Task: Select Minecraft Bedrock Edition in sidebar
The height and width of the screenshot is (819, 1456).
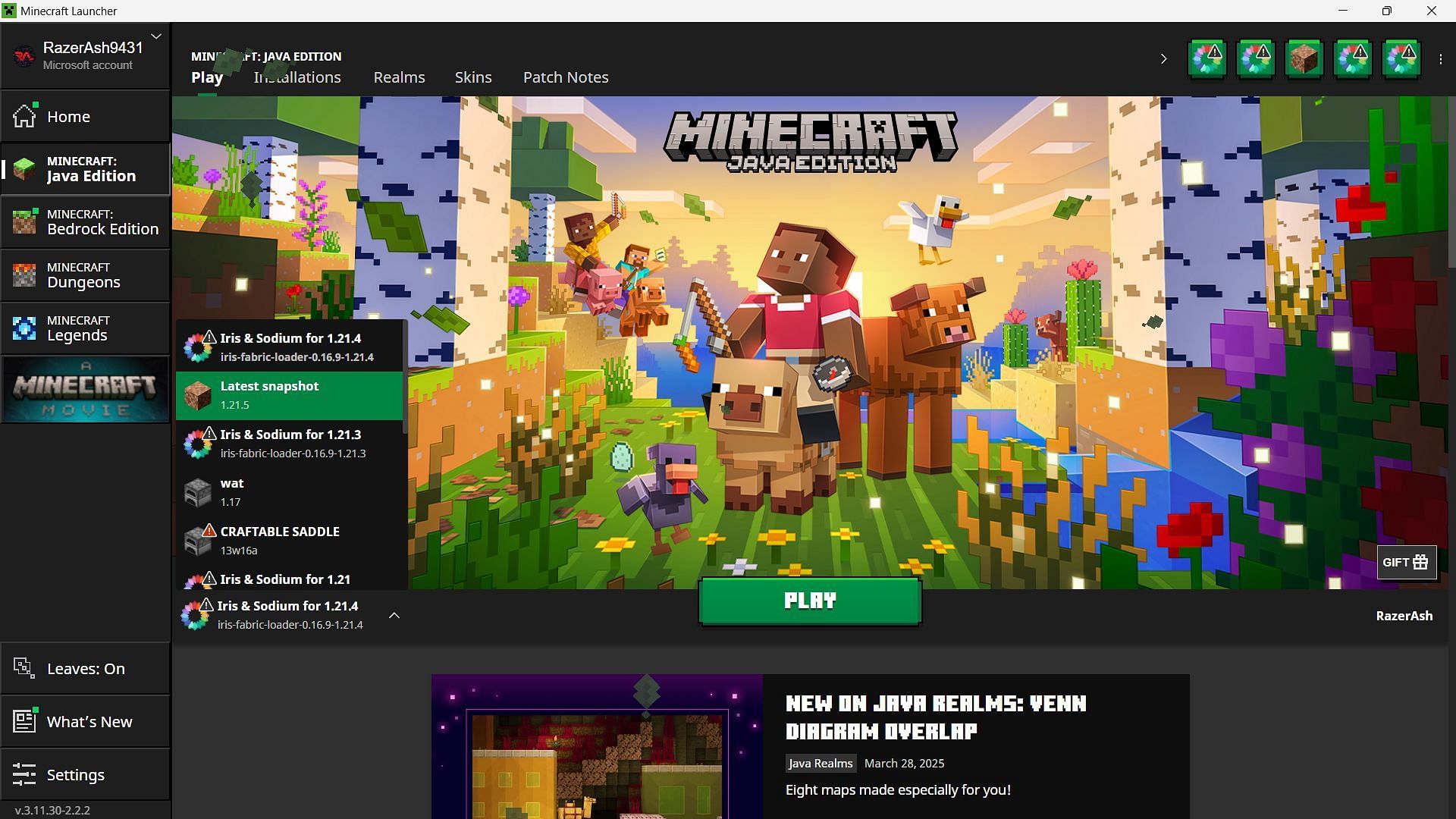Action: 85,221
